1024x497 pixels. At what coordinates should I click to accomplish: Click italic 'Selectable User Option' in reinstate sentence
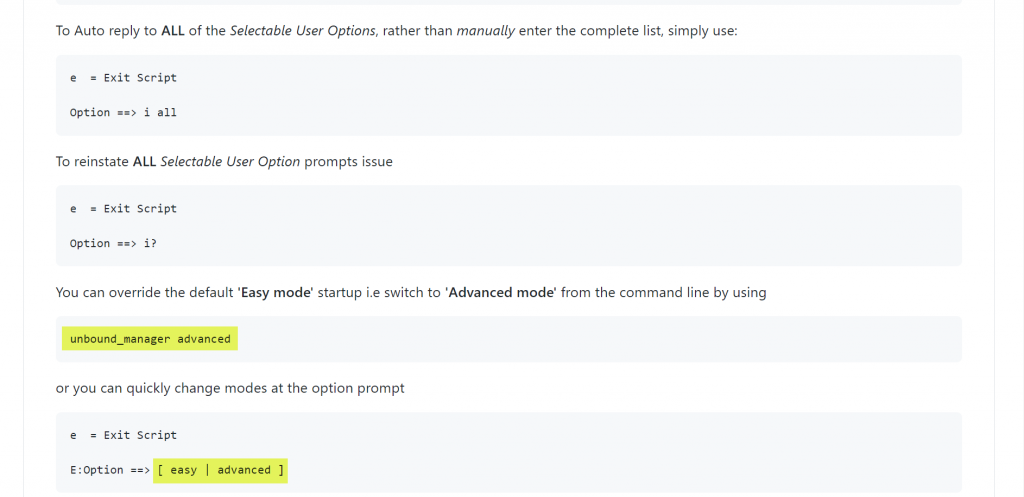[x=230, y=161]
